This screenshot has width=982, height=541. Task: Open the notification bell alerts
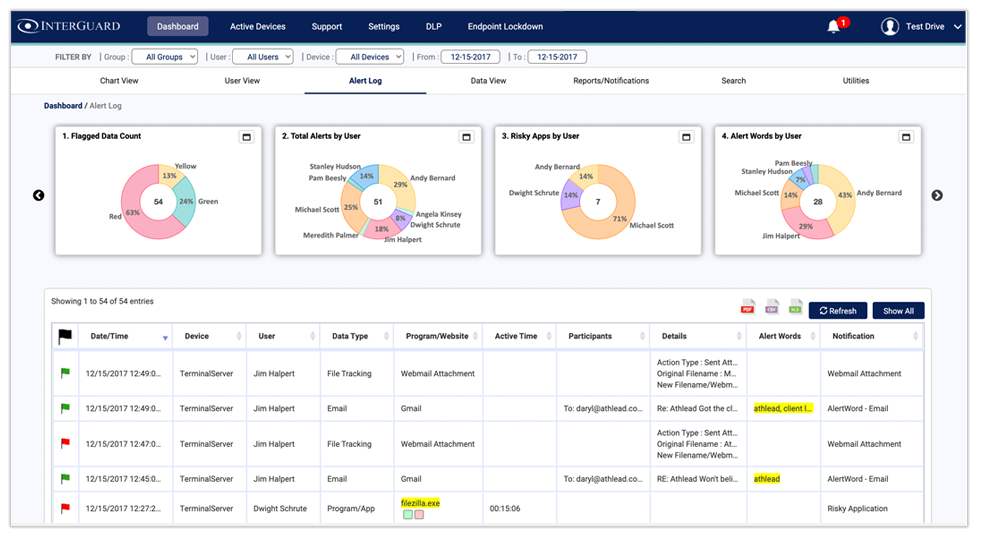point(834,26)
